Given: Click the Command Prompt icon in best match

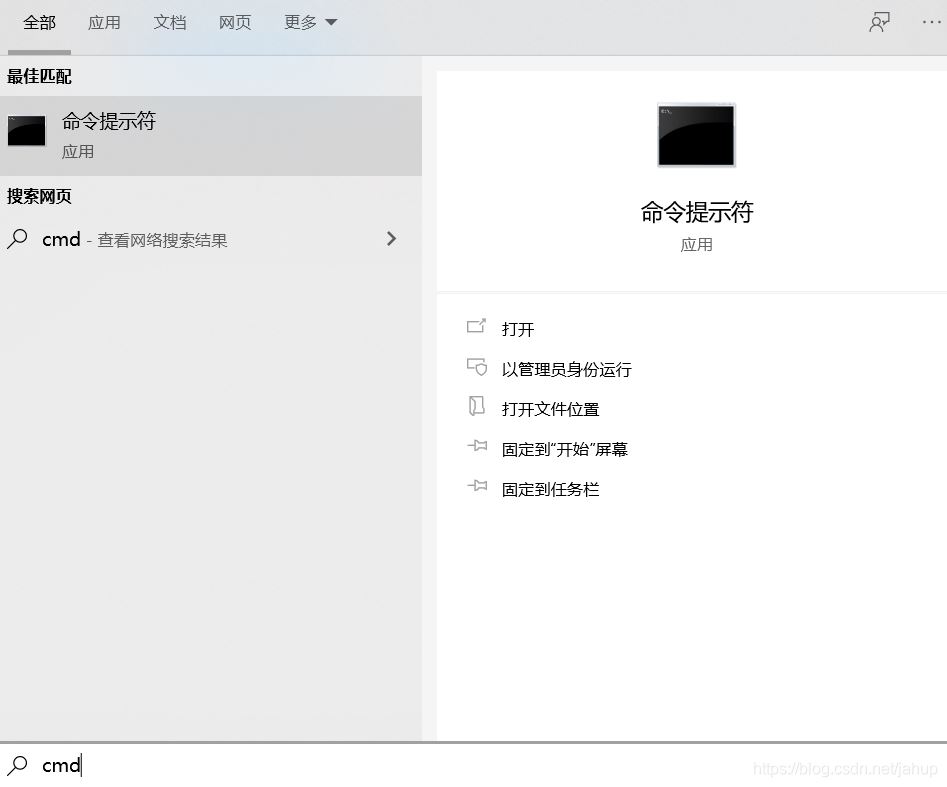Looking at the screenshot, I should (x=25, y=130).
